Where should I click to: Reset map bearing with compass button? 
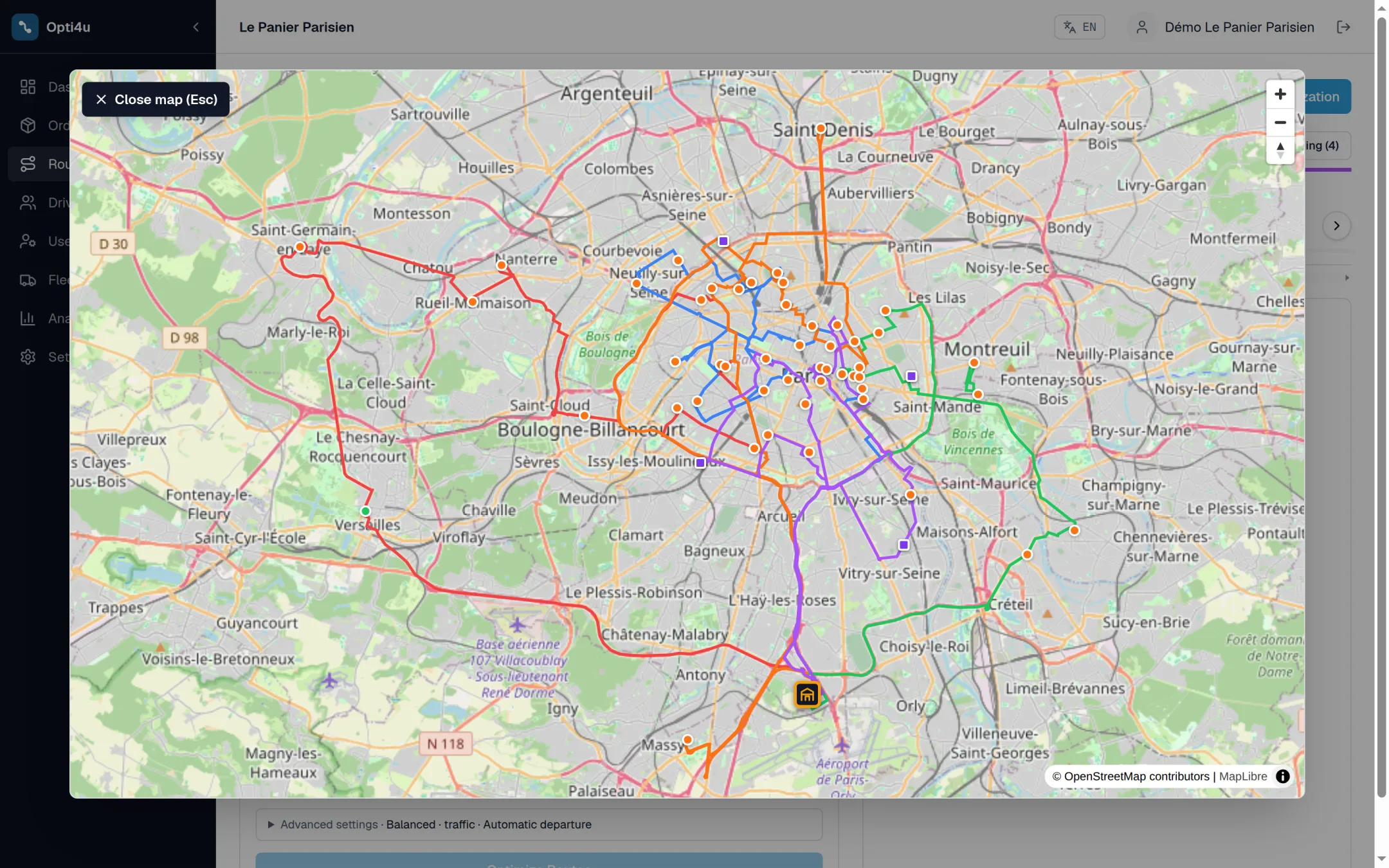1280,150
